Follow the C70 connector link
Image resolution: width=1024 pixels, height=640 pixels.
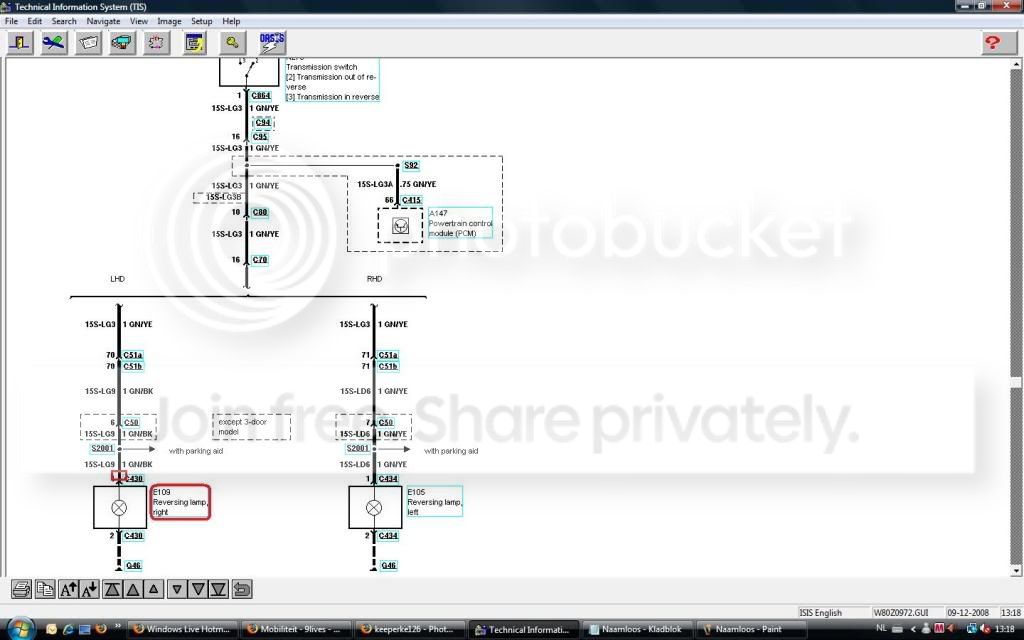point(260,259)
